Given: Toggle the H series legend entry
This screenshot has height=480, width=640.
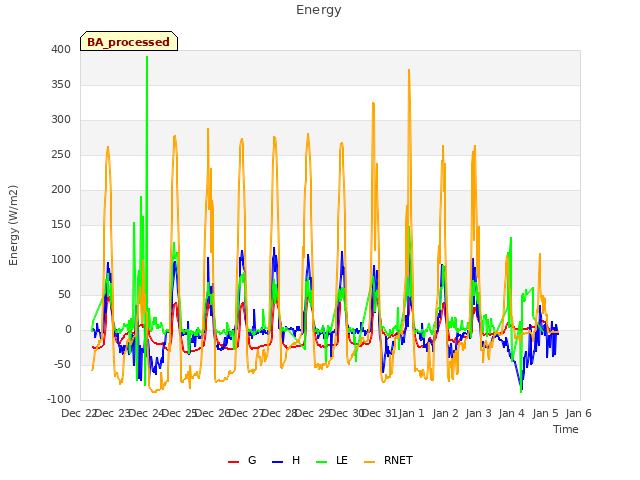Looking at the screenshot, I should click(x=286, y=460).
